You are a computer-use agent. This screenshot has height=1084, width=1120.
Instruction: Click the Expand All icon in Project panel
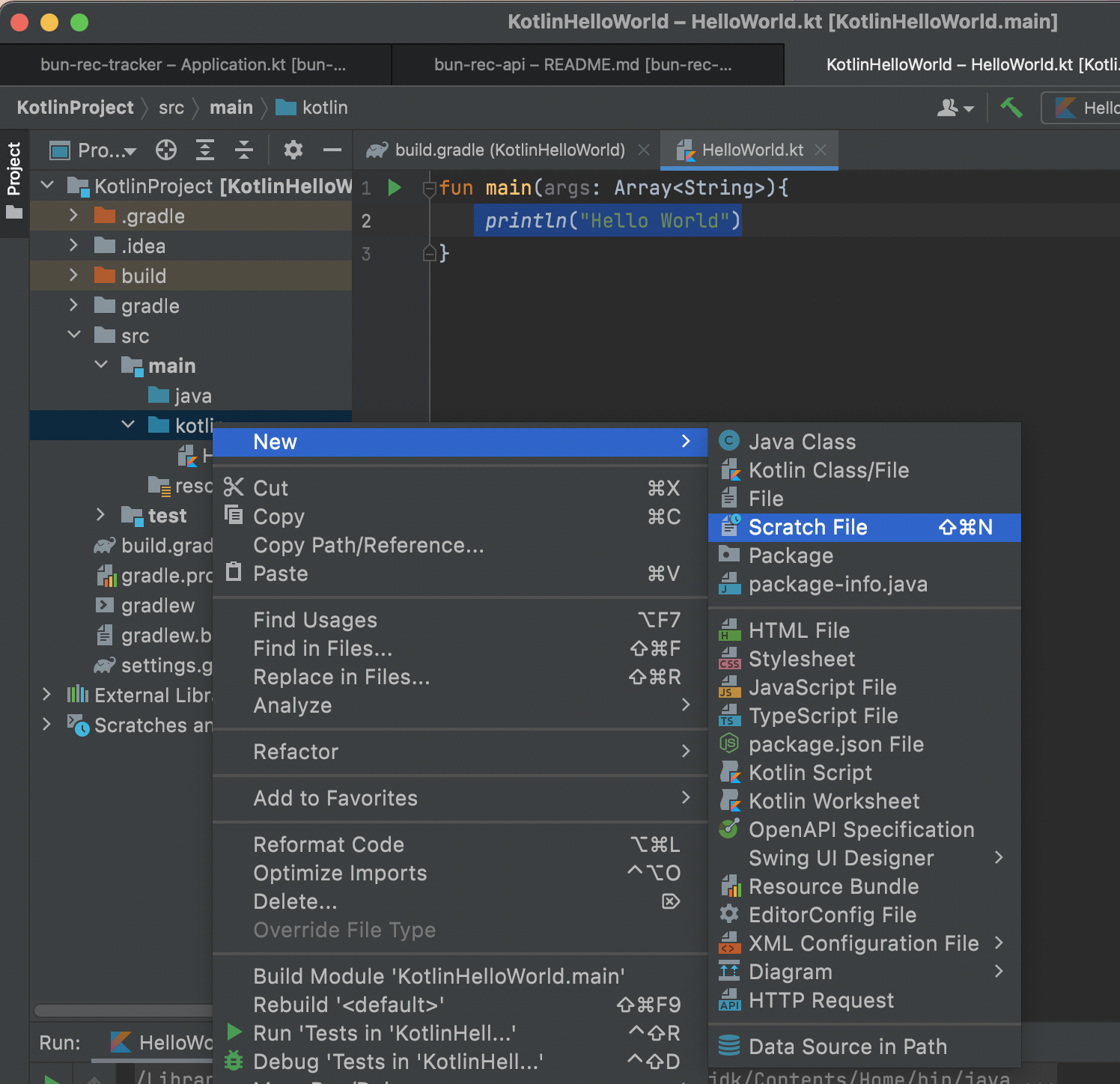[205, 150]
